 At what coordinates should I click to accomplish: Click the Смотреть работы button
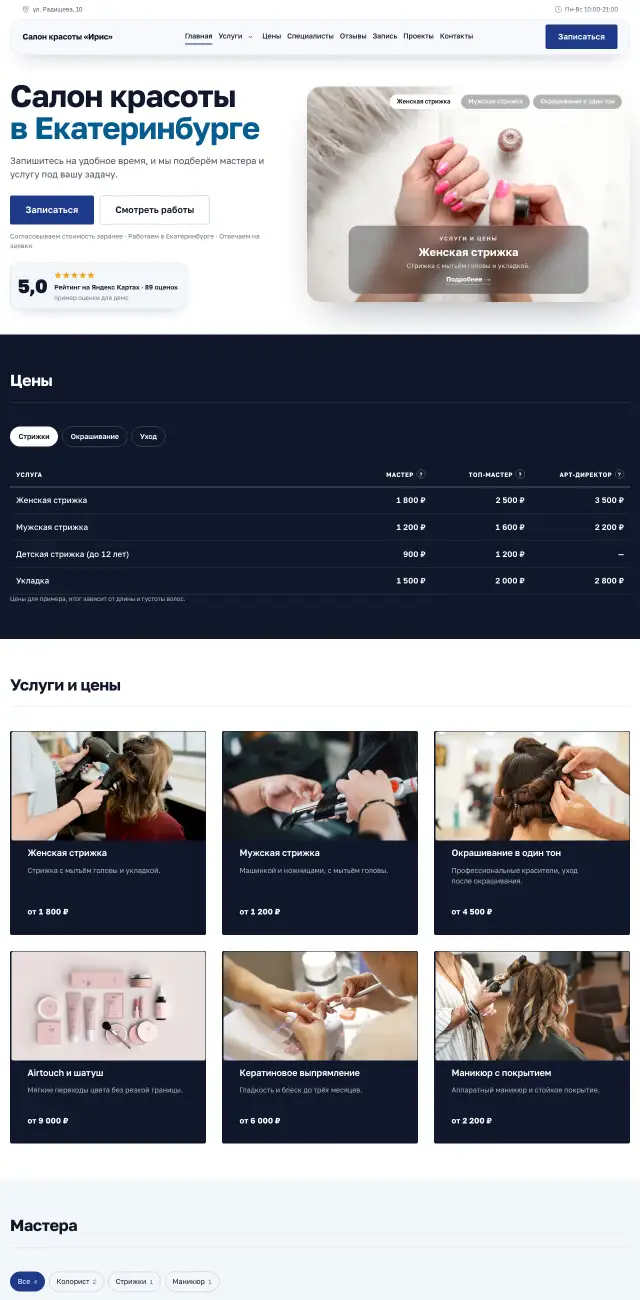(x=155, y=210)
